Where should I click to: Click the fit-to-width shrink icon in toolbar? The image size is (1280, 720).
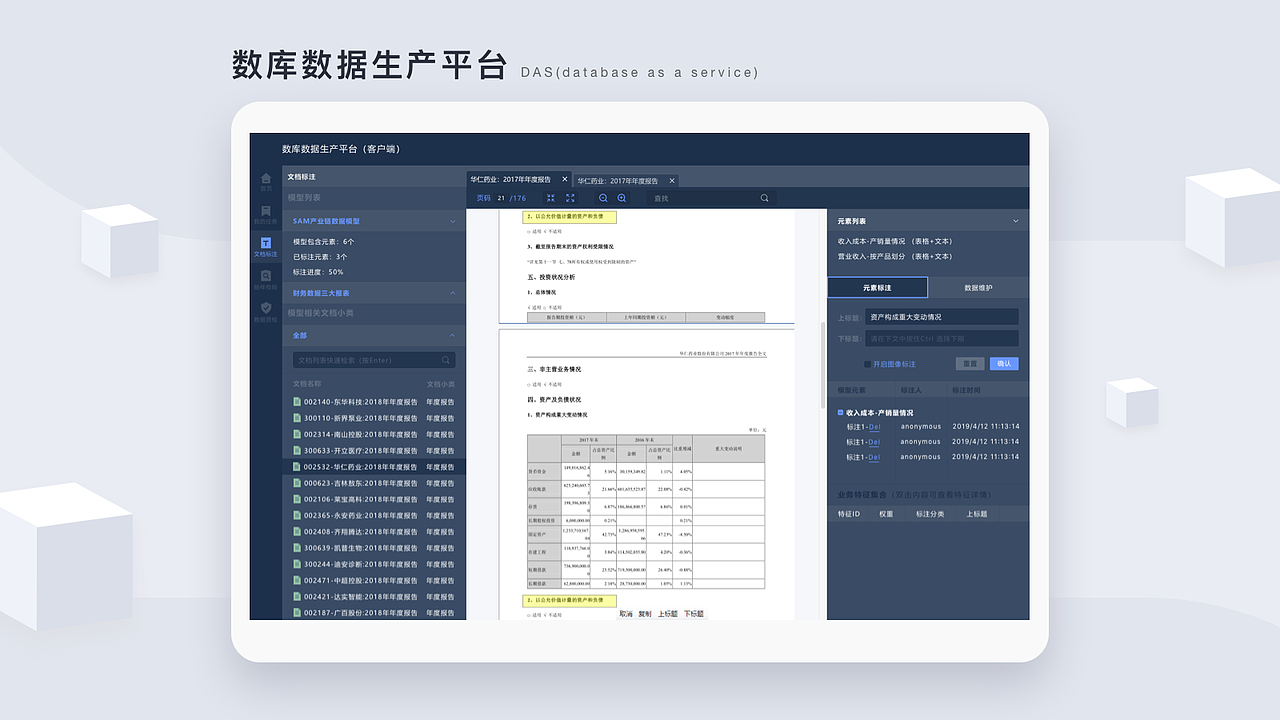coord(550,198)
